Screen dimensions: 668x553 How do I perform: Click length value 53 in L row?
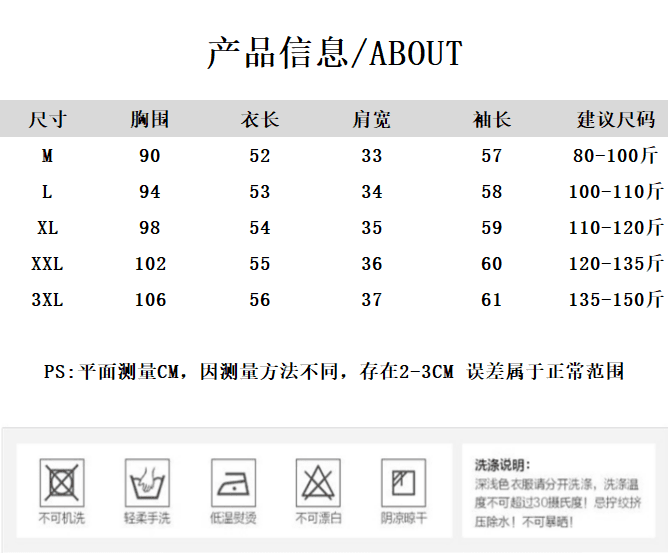pyautogui.click(x=260, y=192)
